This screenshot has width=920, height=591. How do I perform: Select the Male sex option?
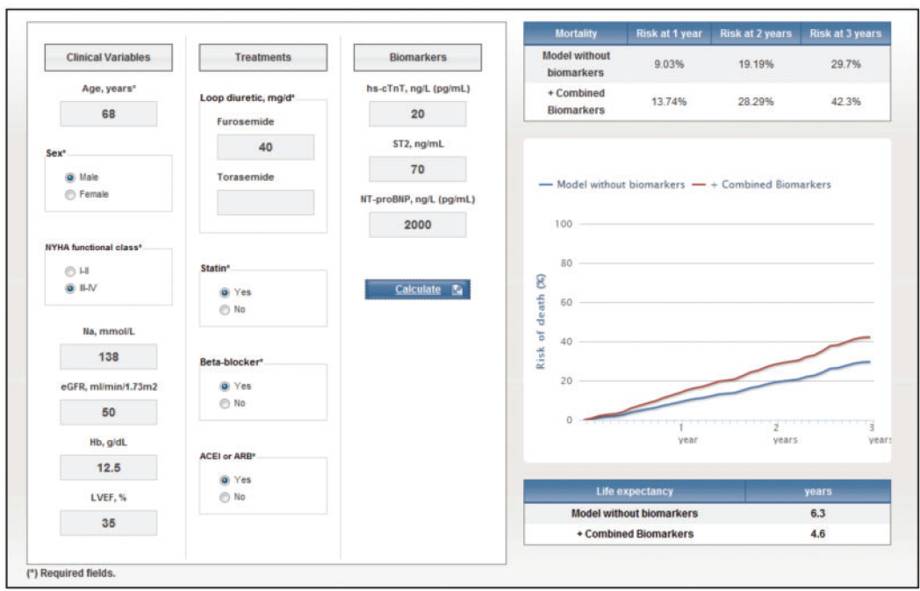71,177
